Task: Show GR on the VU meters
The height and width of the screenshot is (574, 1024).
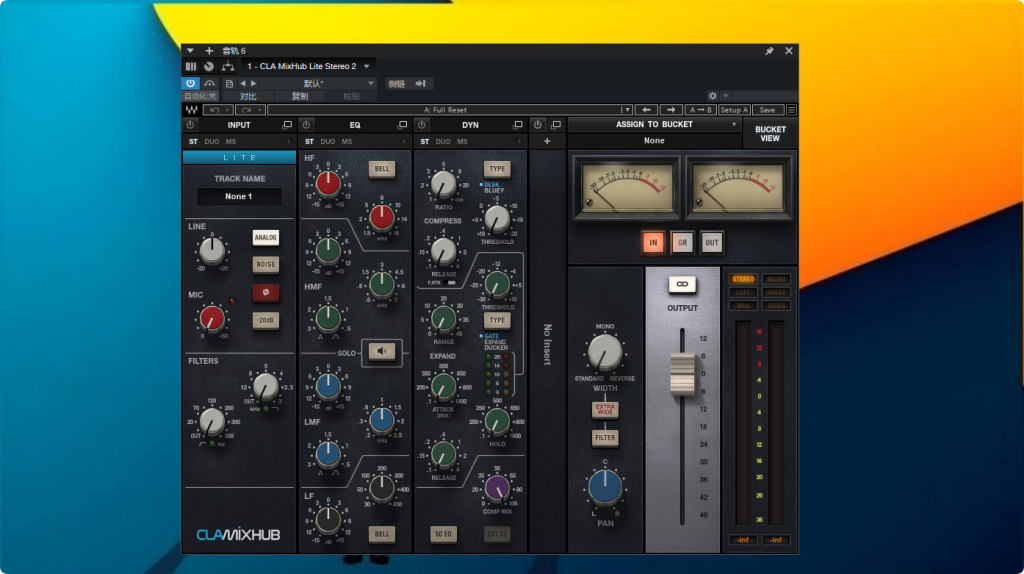Action: [x=682, y=243]
